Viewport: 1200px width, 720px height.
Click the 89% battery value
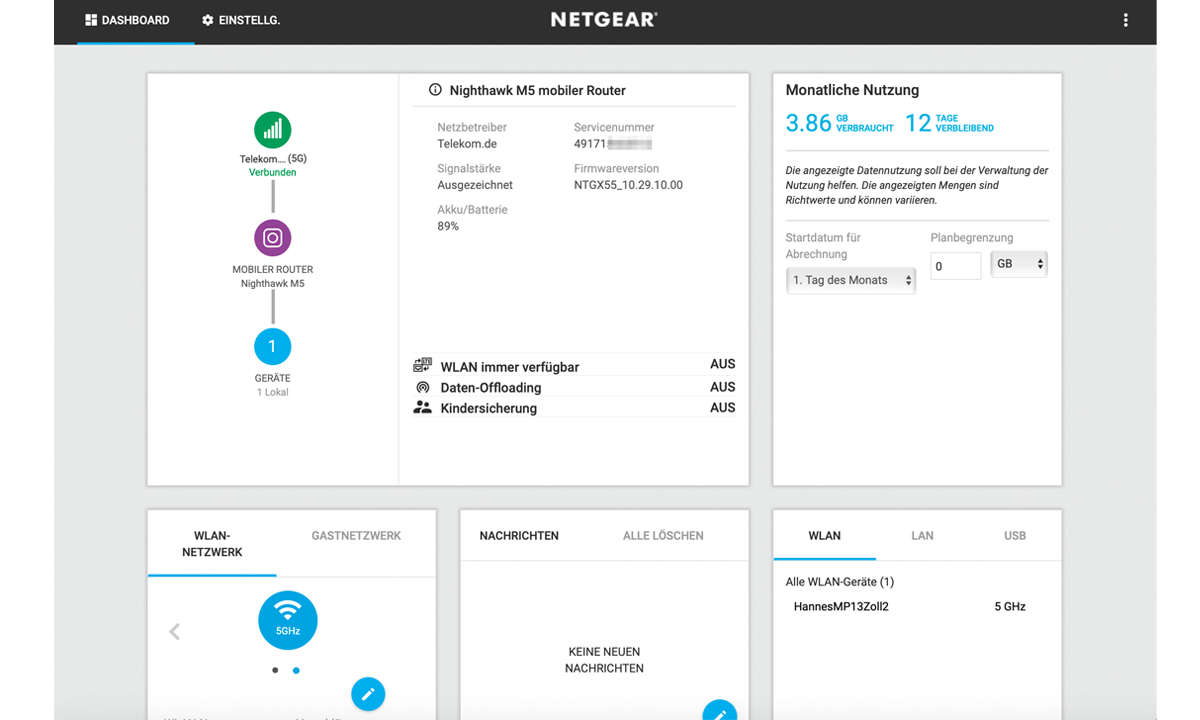[x=448, y=226]
